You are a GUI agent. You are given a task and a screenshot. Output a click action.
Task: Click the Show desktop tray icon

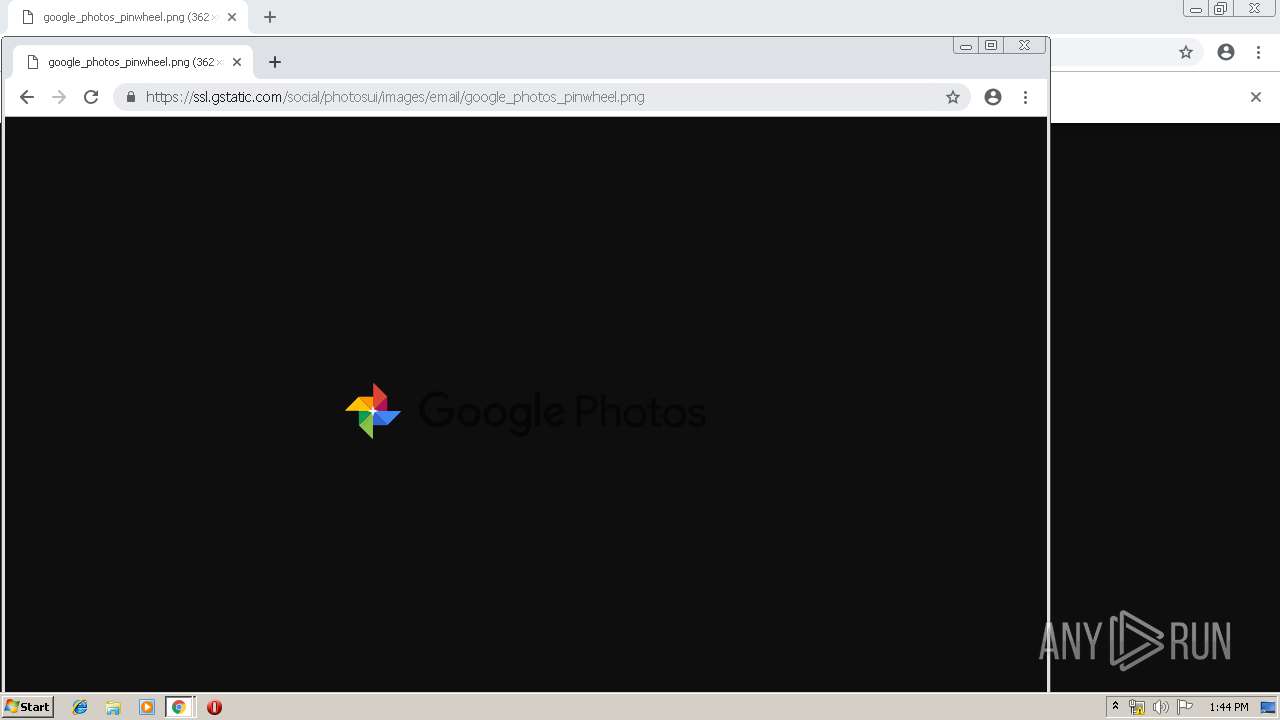tap(1268, 707)
